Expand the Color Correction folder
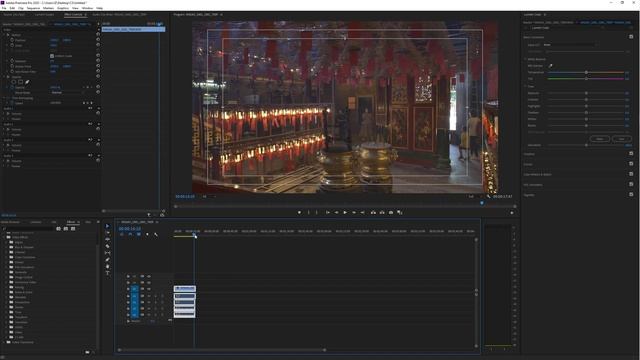640x360 pixels. [x=7, y=257]
